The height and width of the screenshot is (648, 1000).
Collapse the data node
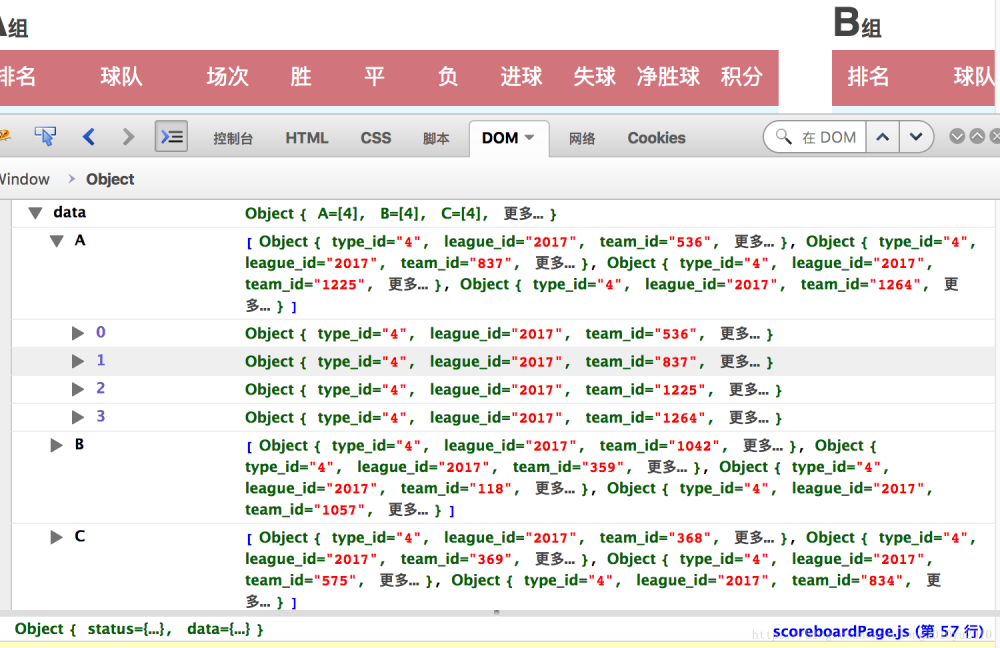tap(36, 213)
